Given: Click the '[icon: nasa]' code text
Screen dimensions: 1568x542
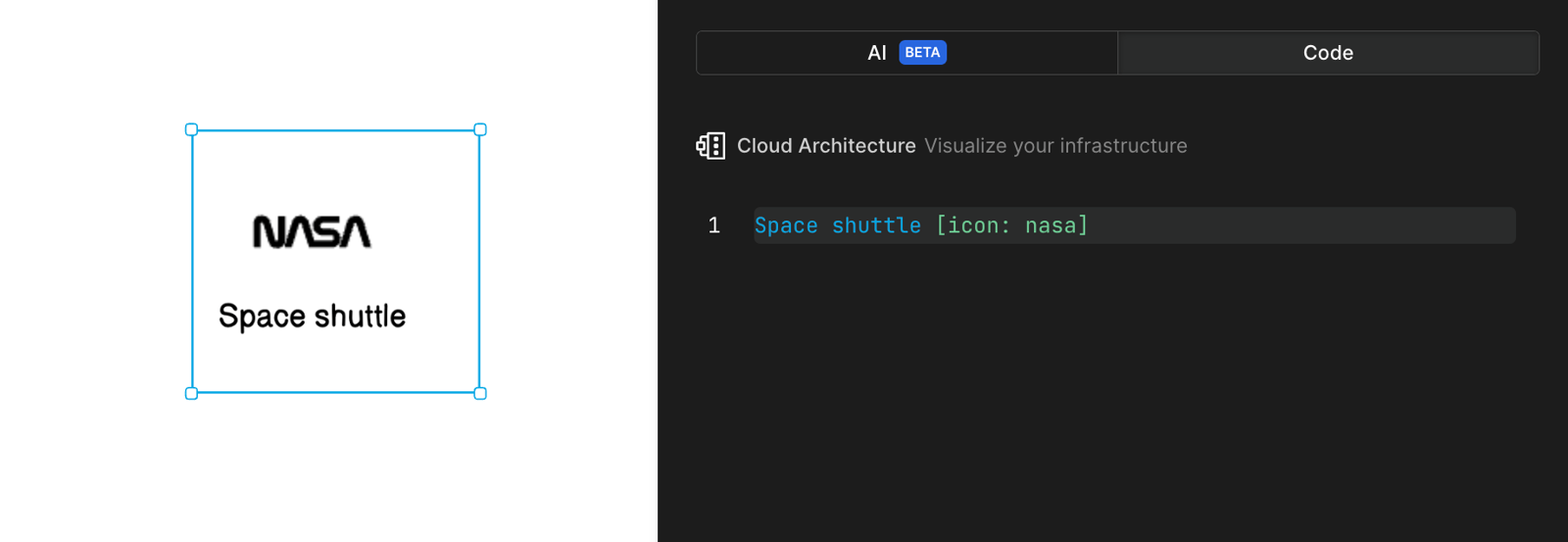Looking at the screenshot, I should click(x=1012, y=225).
